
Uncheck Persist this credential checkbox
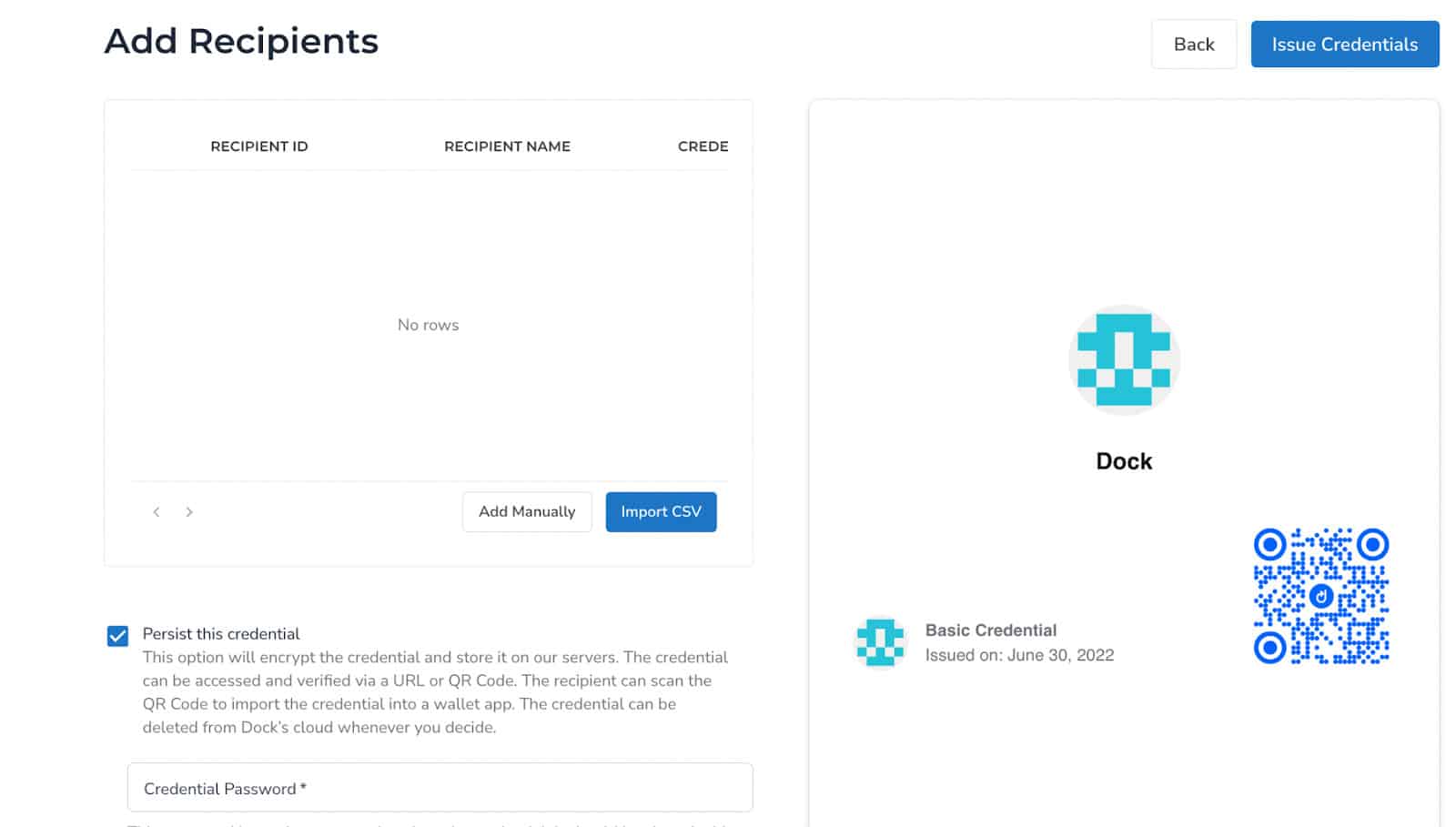point(117,635)
